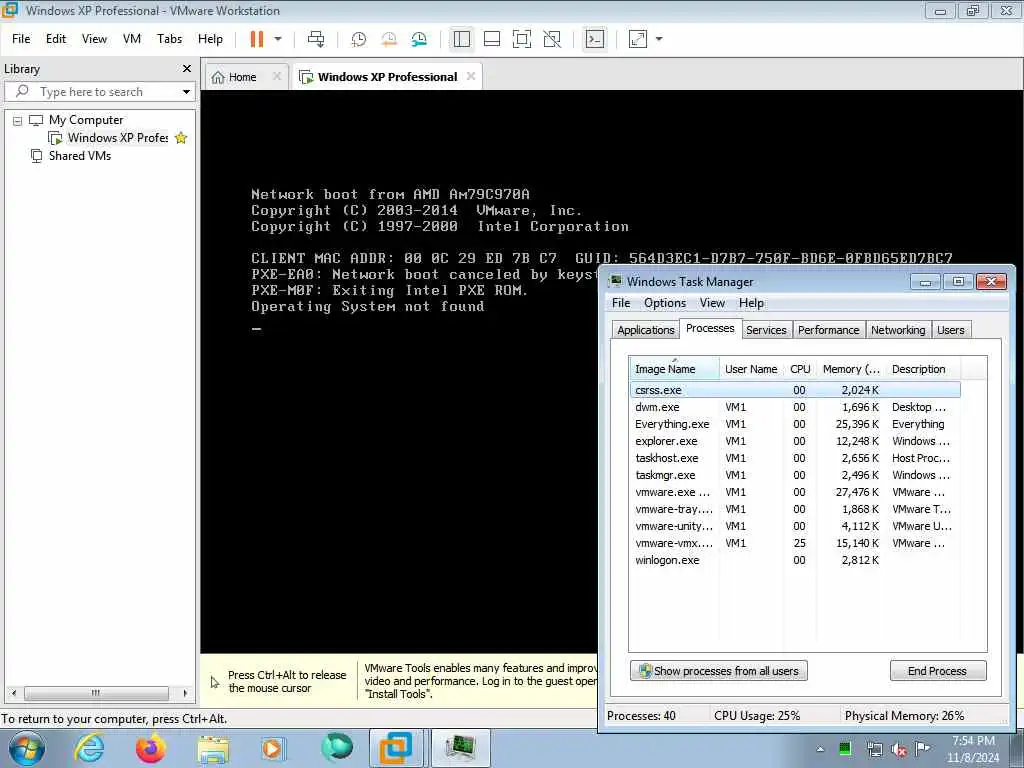This screenshot has height=768, width=1024.
Task: Collapse the My Computer tree node
Action: [x=18, y=121]
